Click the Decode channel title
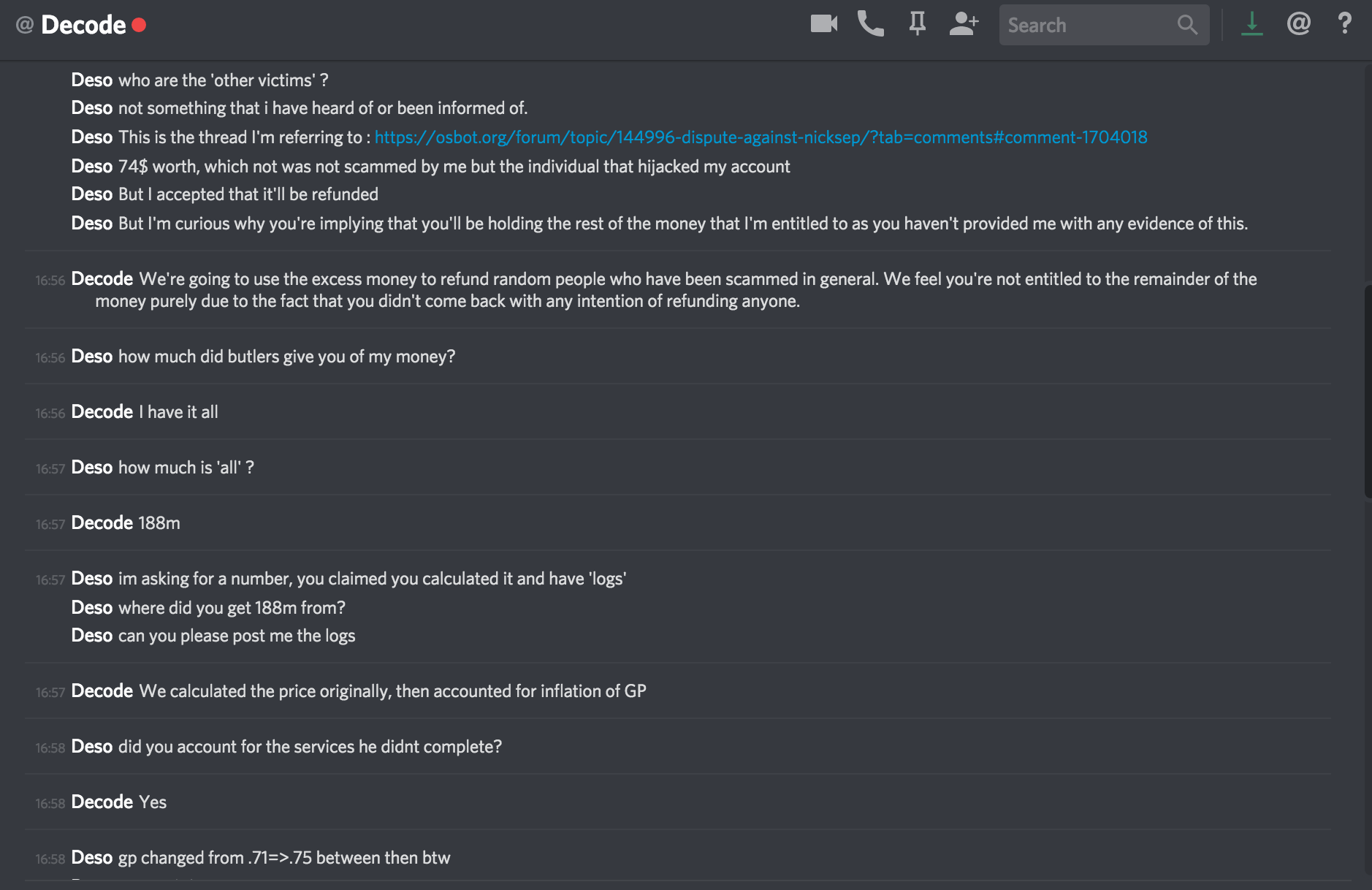This screenshot has width=1372, height=890. coord(83,25)
